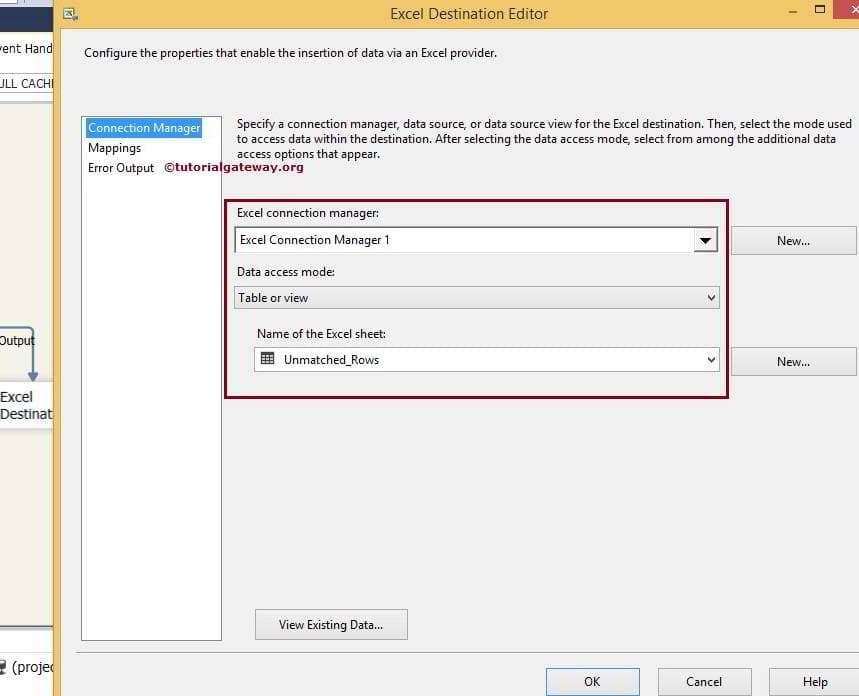Click New beside the Excel sheet name
859x696 pixels.
[793, 361]
